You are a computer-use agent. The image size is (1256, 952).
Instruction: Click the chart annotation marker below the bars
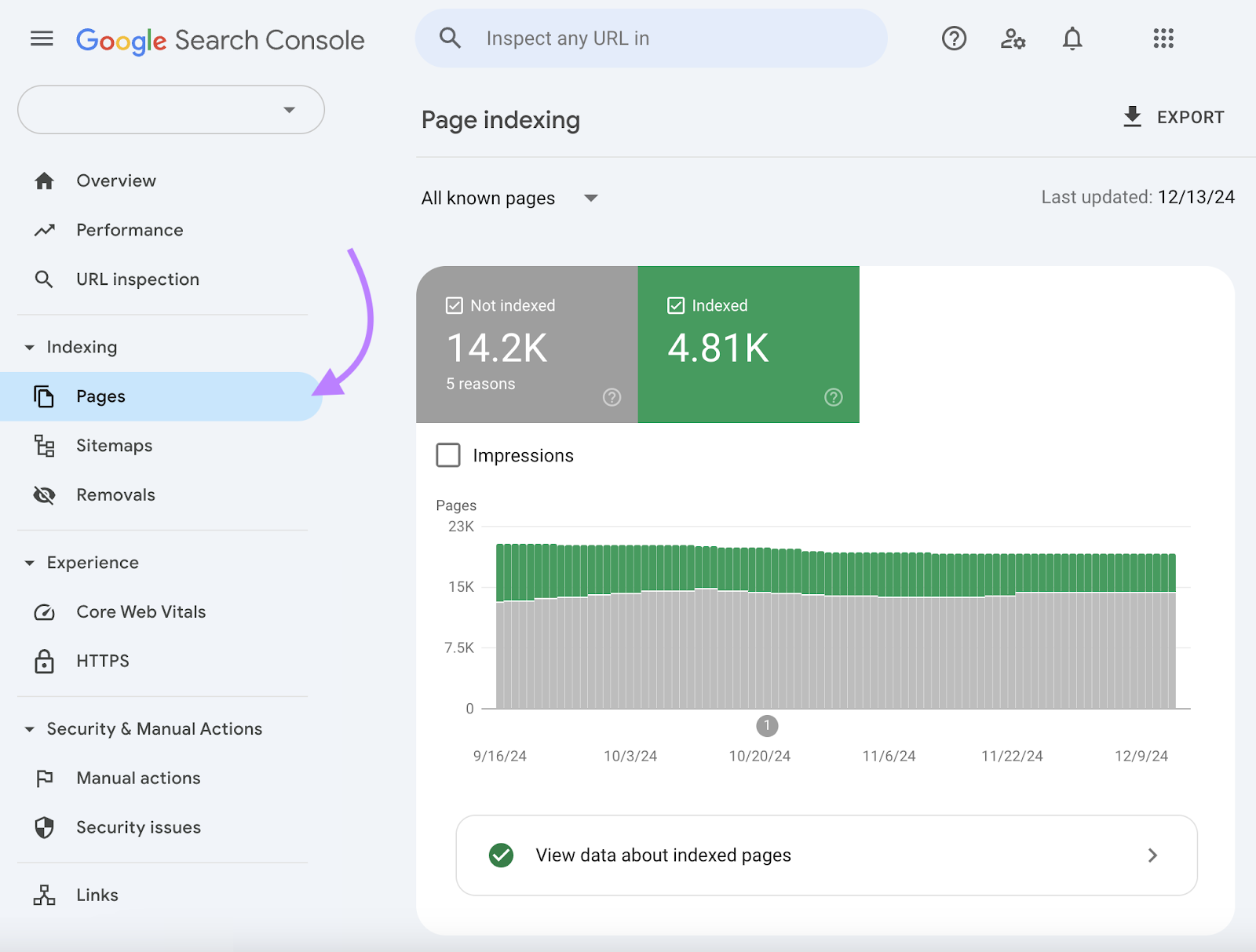(x=767, y=726)
